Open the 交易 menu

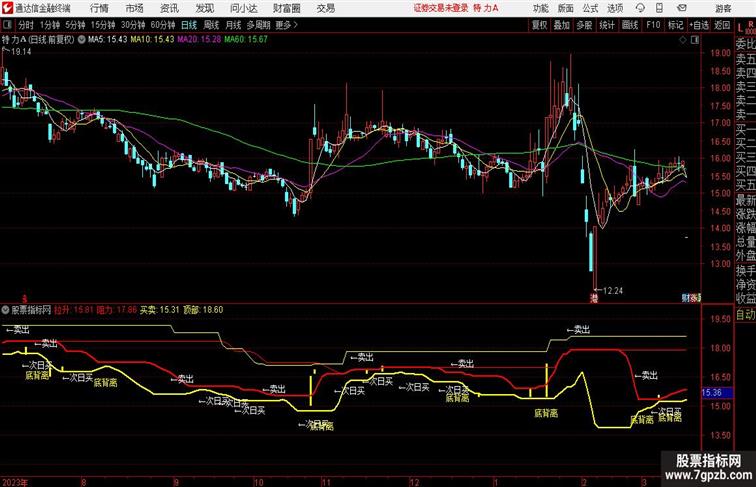tap(325, 8)
